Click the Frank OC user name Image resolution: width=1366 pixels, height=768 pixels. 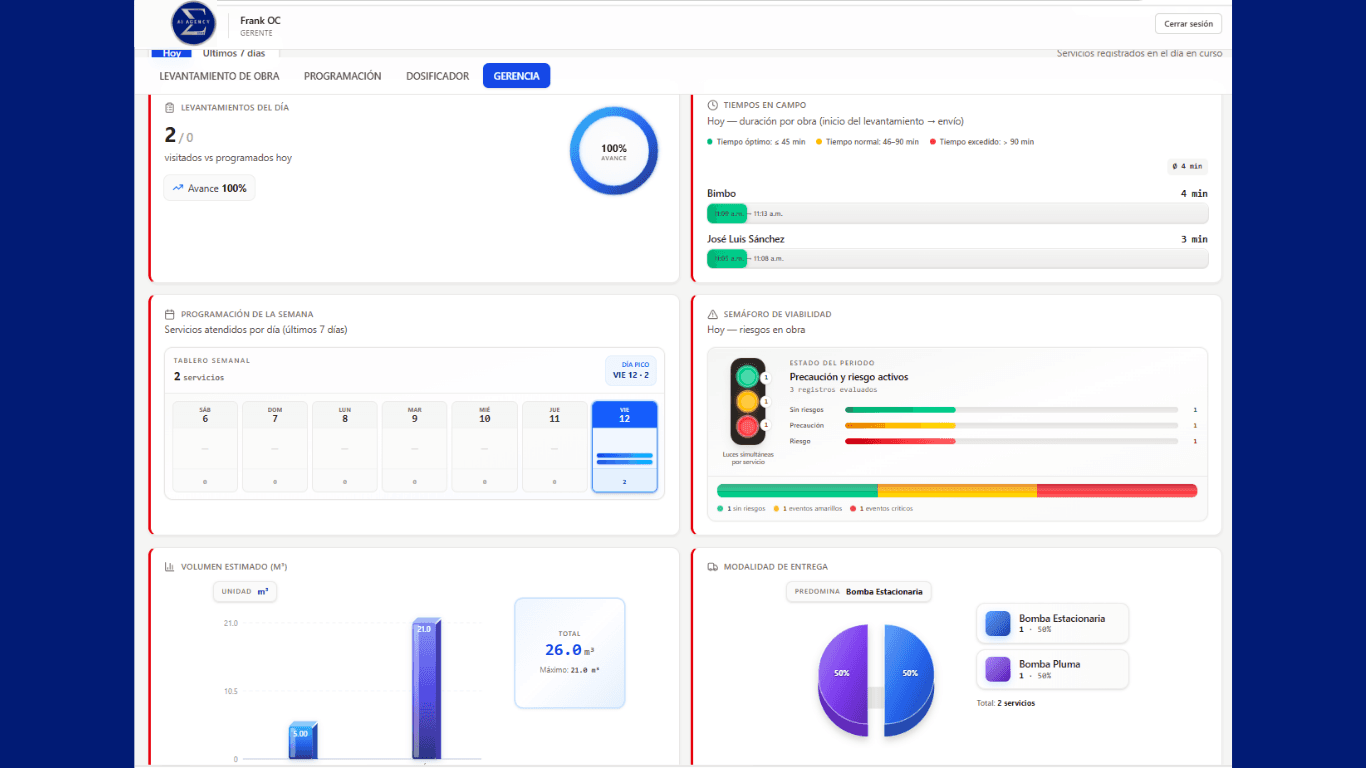(x=260, y=20)
